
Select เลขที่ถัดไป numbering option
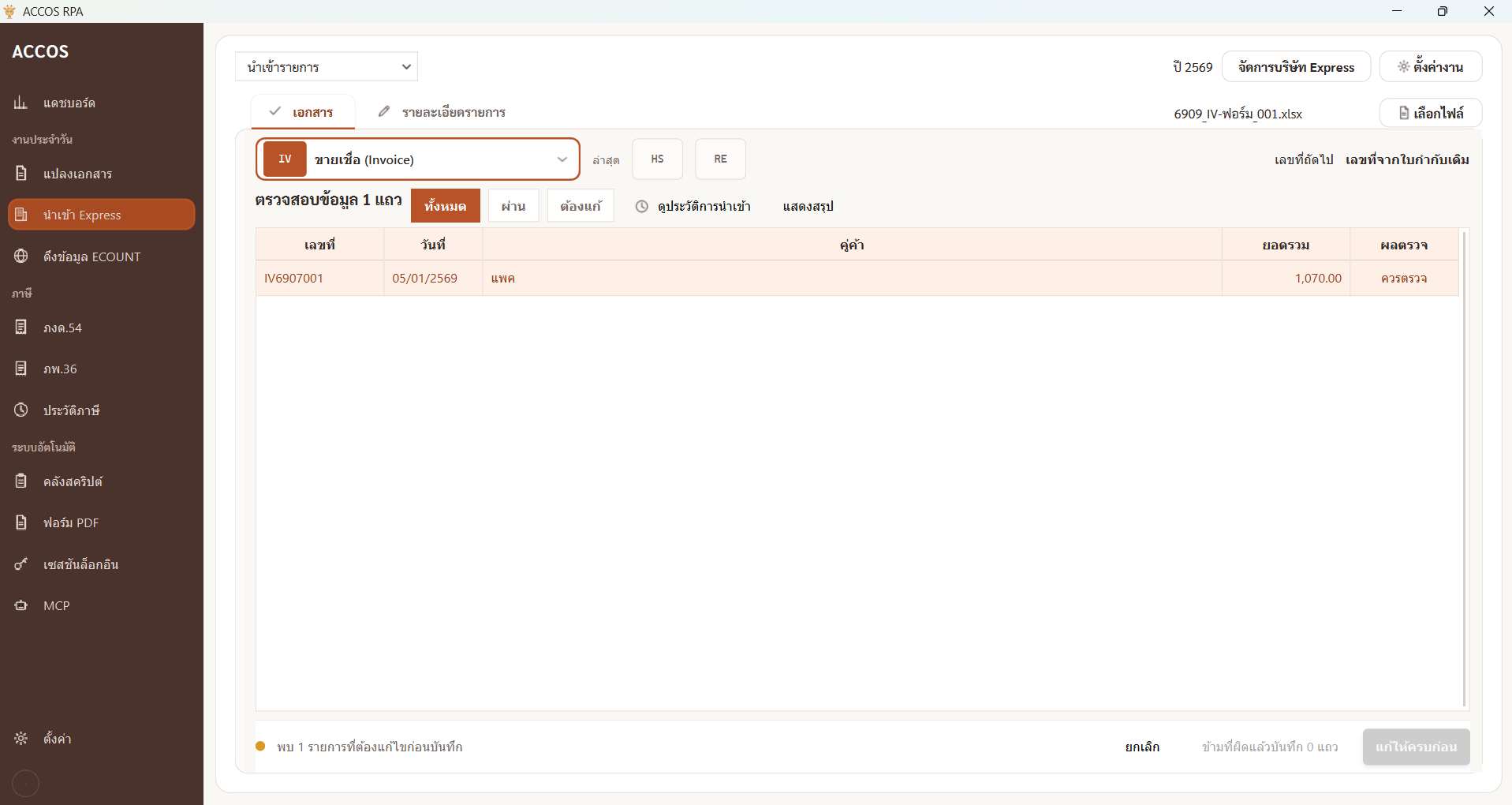click(x=1303, y=159)
